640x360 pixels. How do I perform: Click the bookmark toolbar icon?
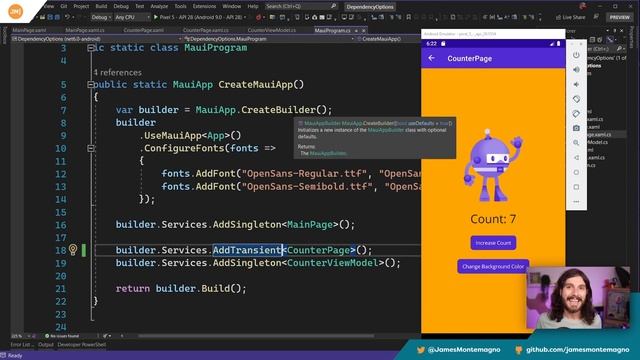tap(409, 17)
